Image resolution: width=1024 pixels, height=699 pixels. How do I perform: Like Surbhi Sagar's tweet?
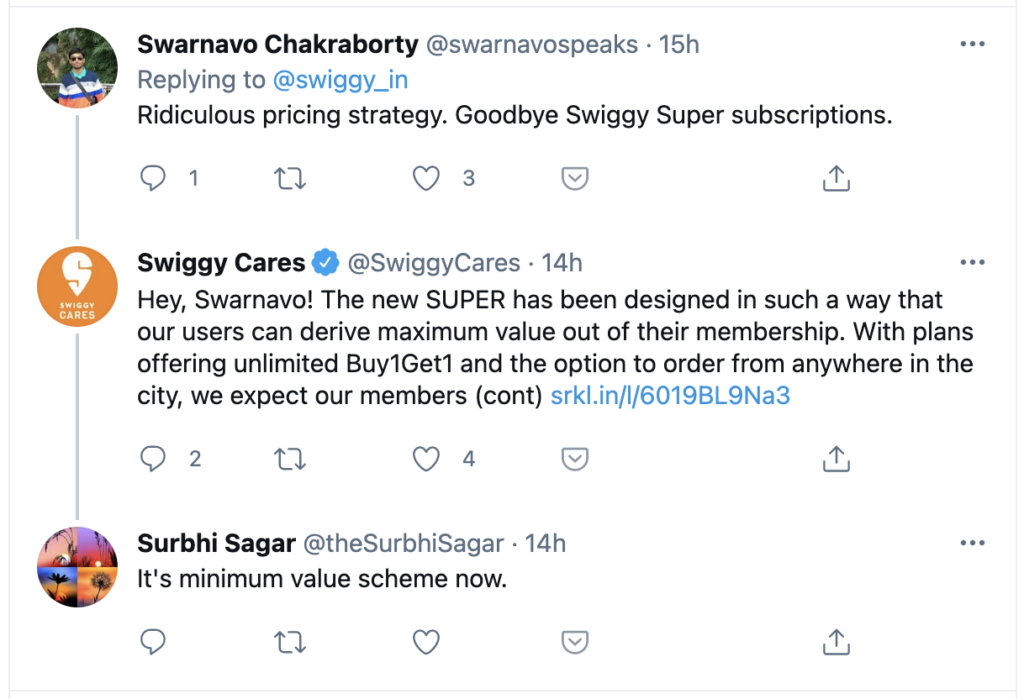pyautogui.click(x=427, y=641)
